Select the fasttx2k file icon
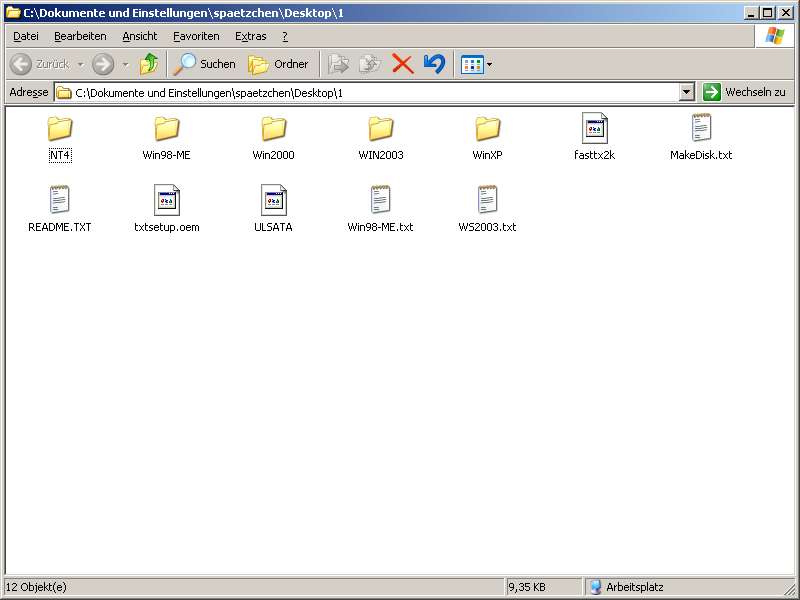Image resolution: width=800 pixels, height=600 pixels. [x=594, y=128]
